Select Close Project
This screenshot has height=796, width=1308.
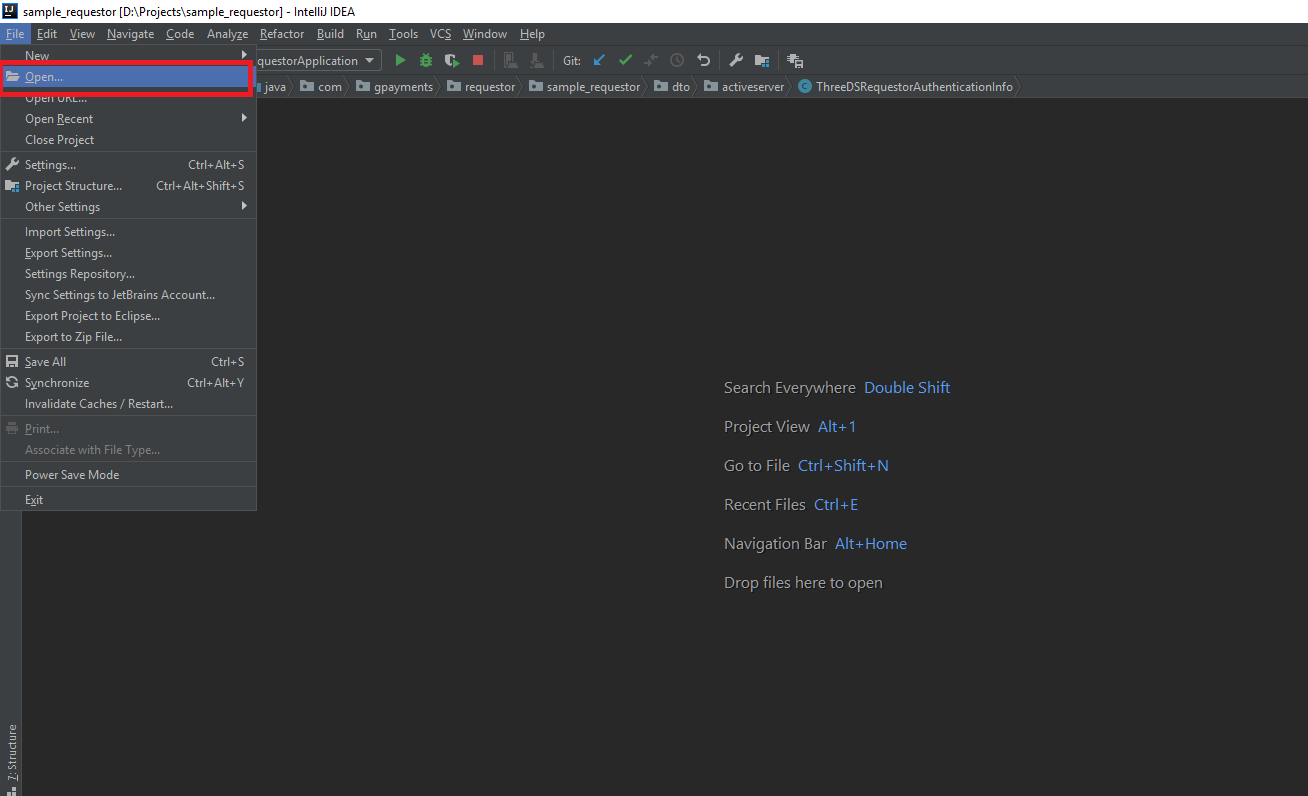coord(128,140)
